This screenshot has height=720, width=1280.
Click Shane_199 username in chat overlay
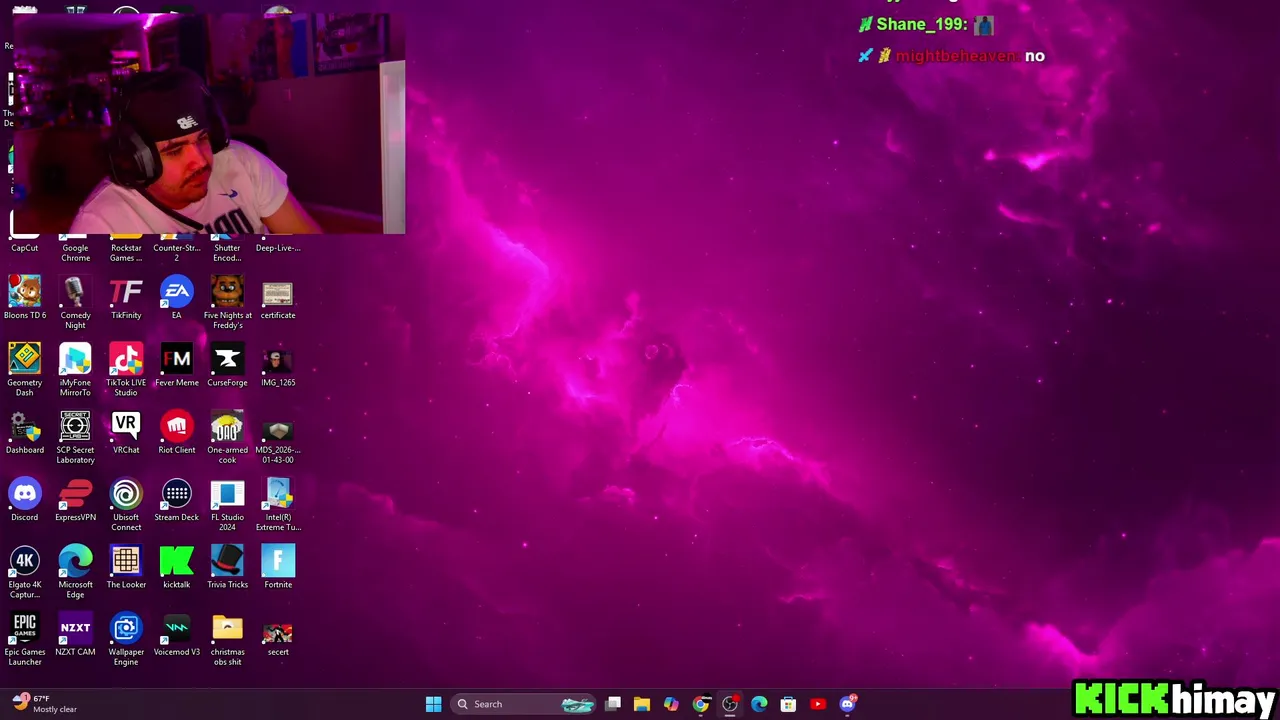(x=922, y=25)
